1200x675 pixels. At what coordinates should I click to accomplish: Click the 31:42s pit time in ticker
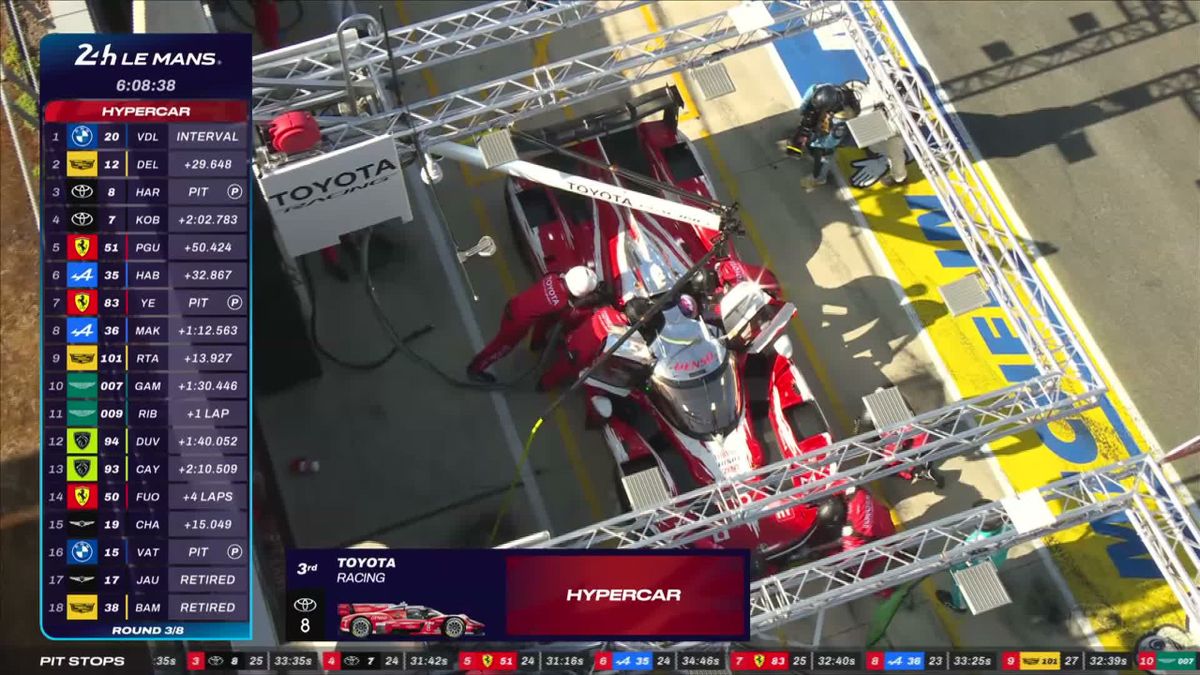click(x=428, y=661)
